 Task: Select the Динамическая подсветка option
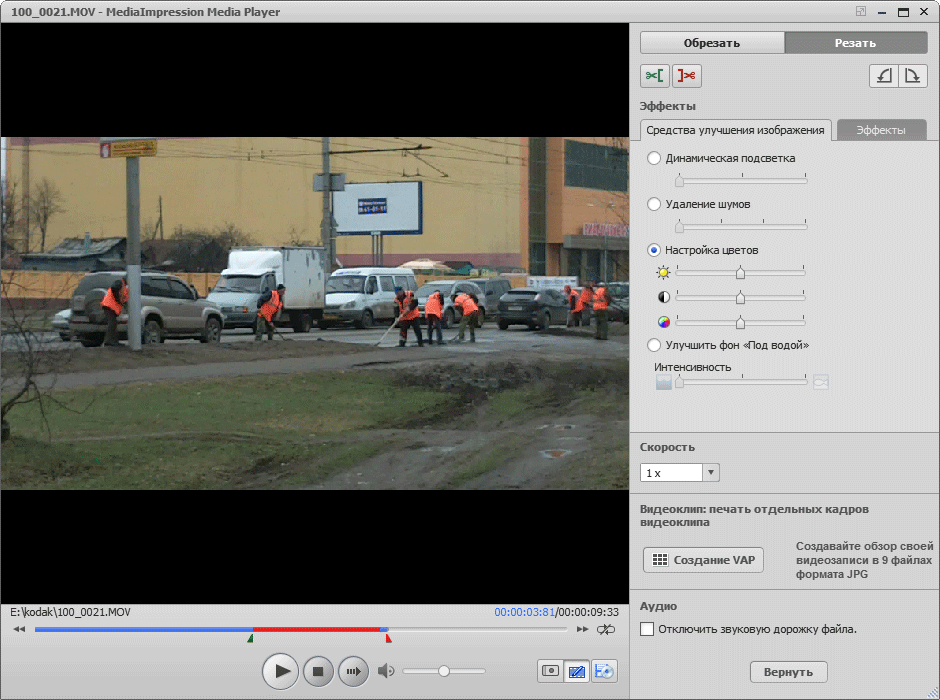click(654, 158)
